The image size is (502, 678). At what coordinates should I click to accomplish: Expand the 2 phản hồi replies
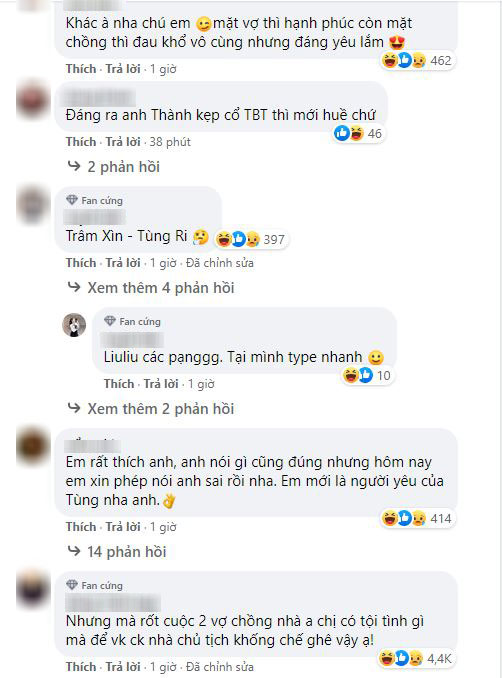pos(114,167)
